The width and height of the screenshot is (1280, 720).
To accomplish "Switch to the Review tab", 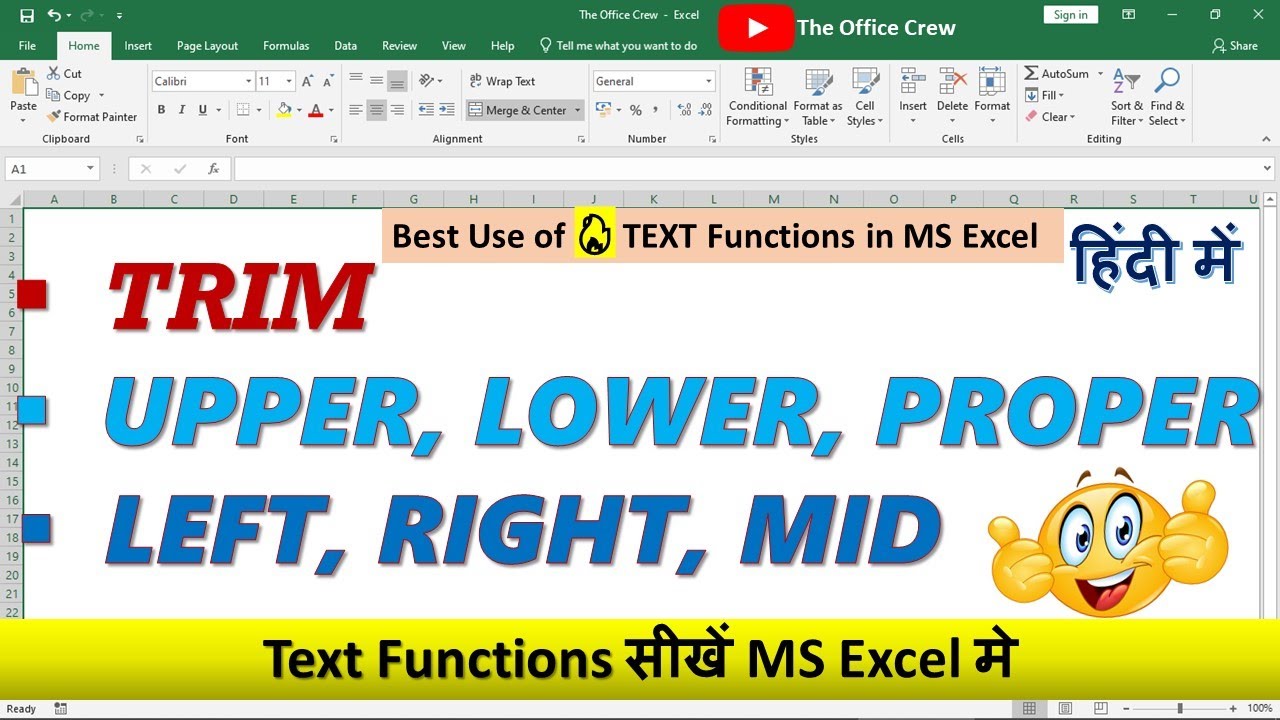I will [x=399, y=45].
